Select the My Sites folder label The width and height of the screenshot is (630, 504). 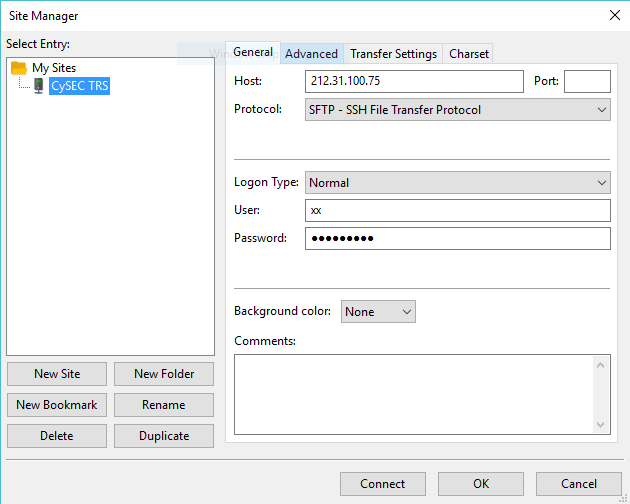(54, 68)
